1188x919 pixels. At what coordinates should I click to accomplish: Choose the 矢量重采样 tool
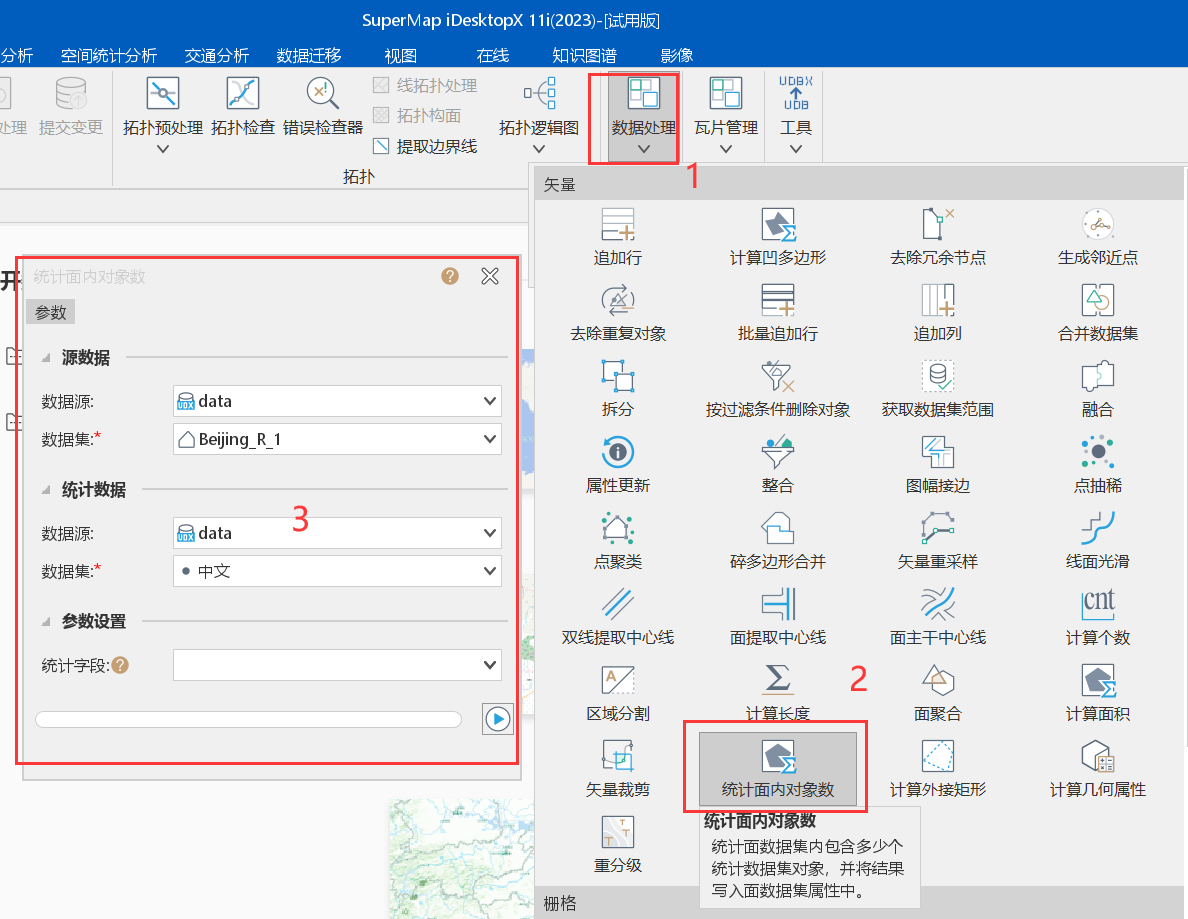click(938, 540)
